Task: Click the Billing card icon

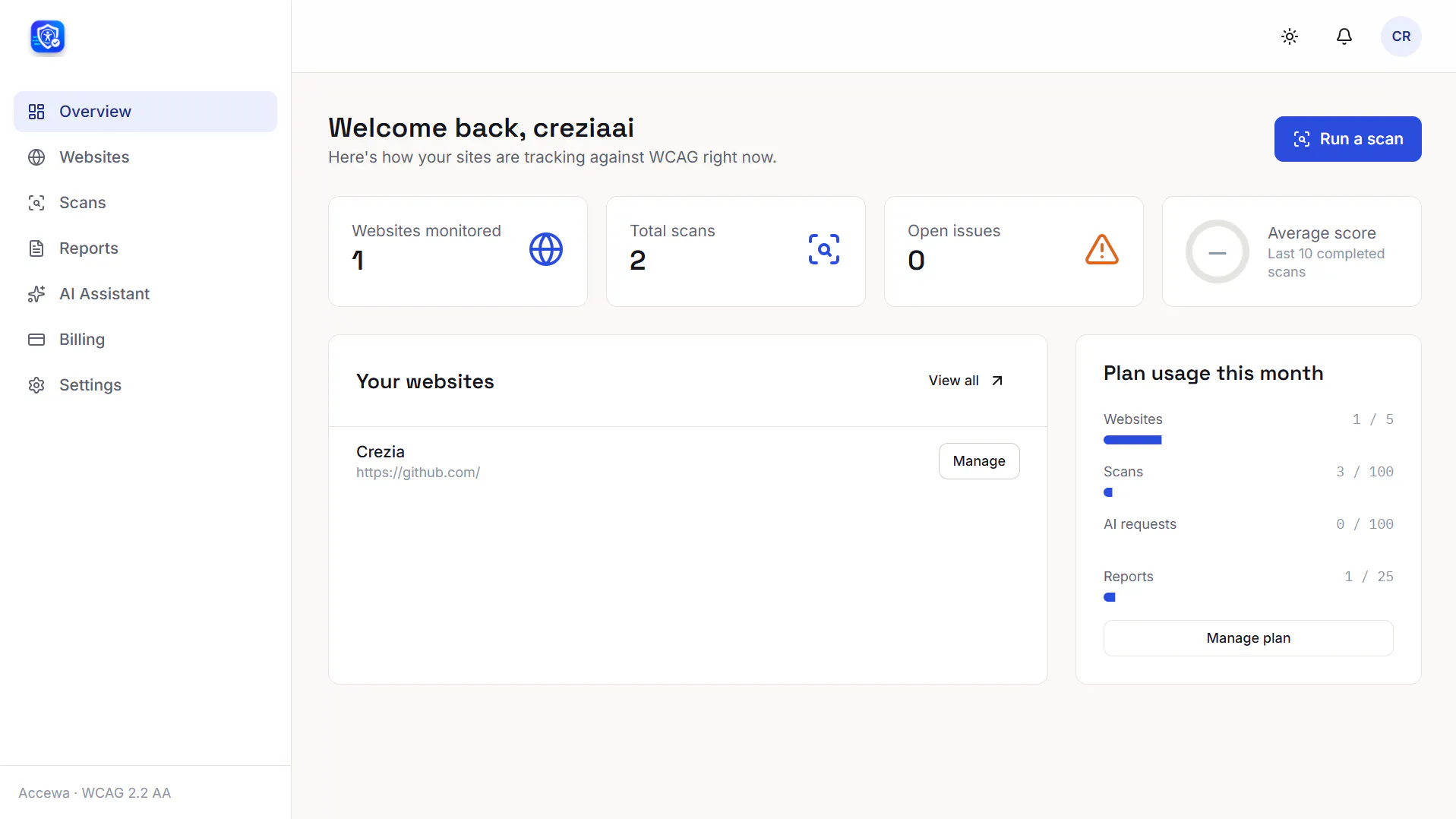Action: 36,340
